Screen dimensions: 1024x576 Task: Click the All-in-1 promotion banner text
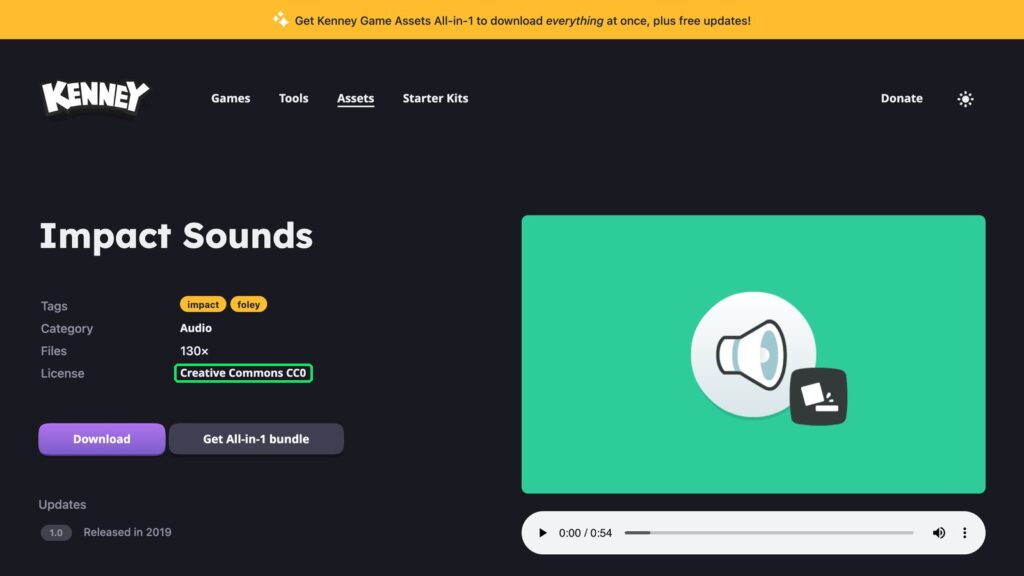(x=522, y=20)
